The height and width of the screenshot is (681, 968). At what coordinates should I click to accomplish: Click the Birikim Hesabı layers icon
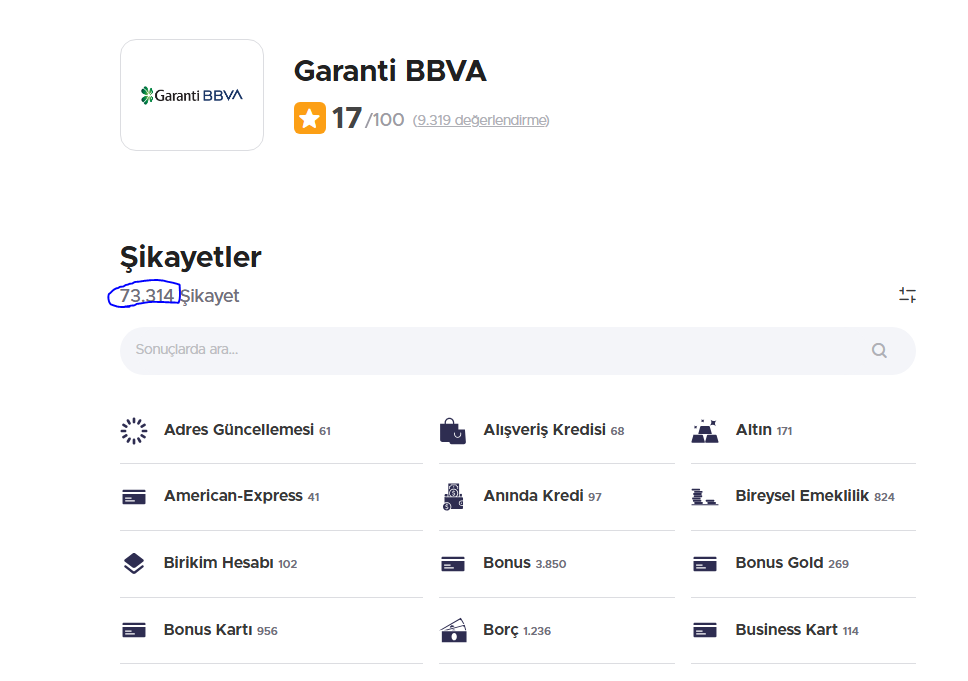pos(134,564)
